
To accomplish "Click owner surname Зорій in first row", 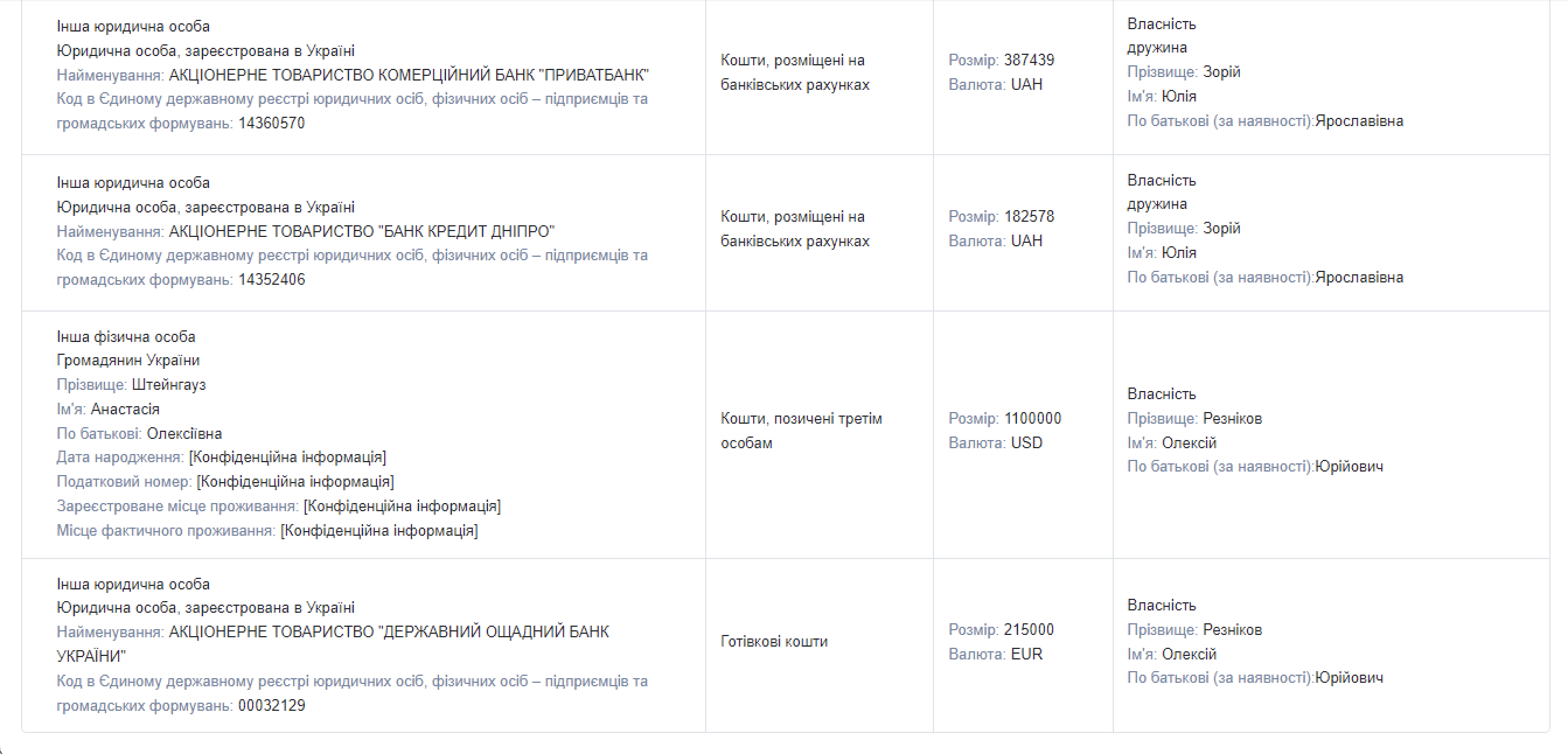I will point(1222,72).
